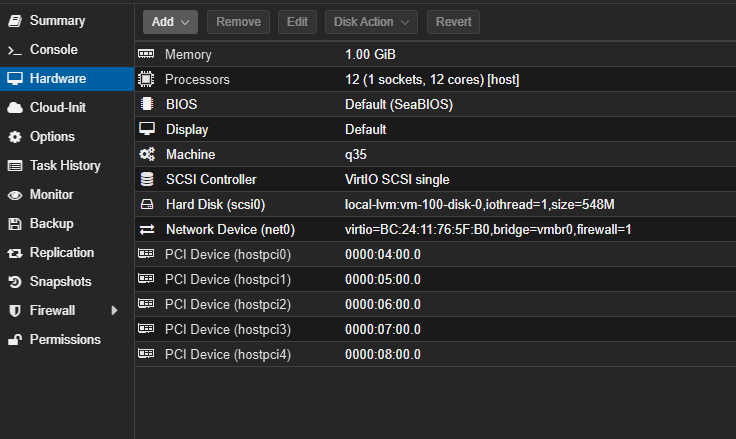Click the Display monitor icon
This screenshot has height=439, width=736.
[147, 129]
